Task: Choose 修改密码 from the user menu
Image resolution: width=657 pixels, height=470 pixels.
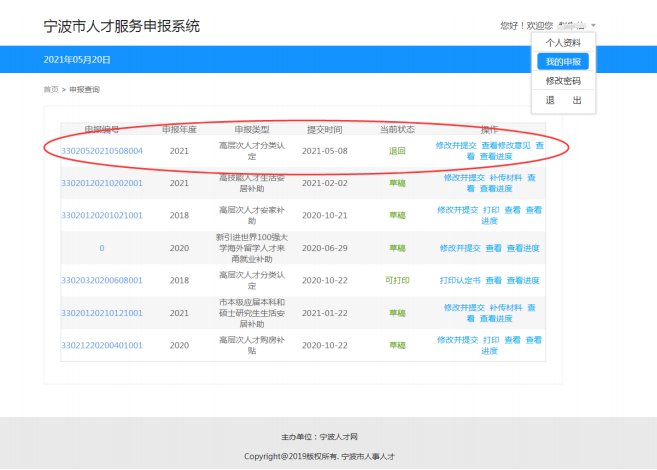Action: (x=563, y=81)
